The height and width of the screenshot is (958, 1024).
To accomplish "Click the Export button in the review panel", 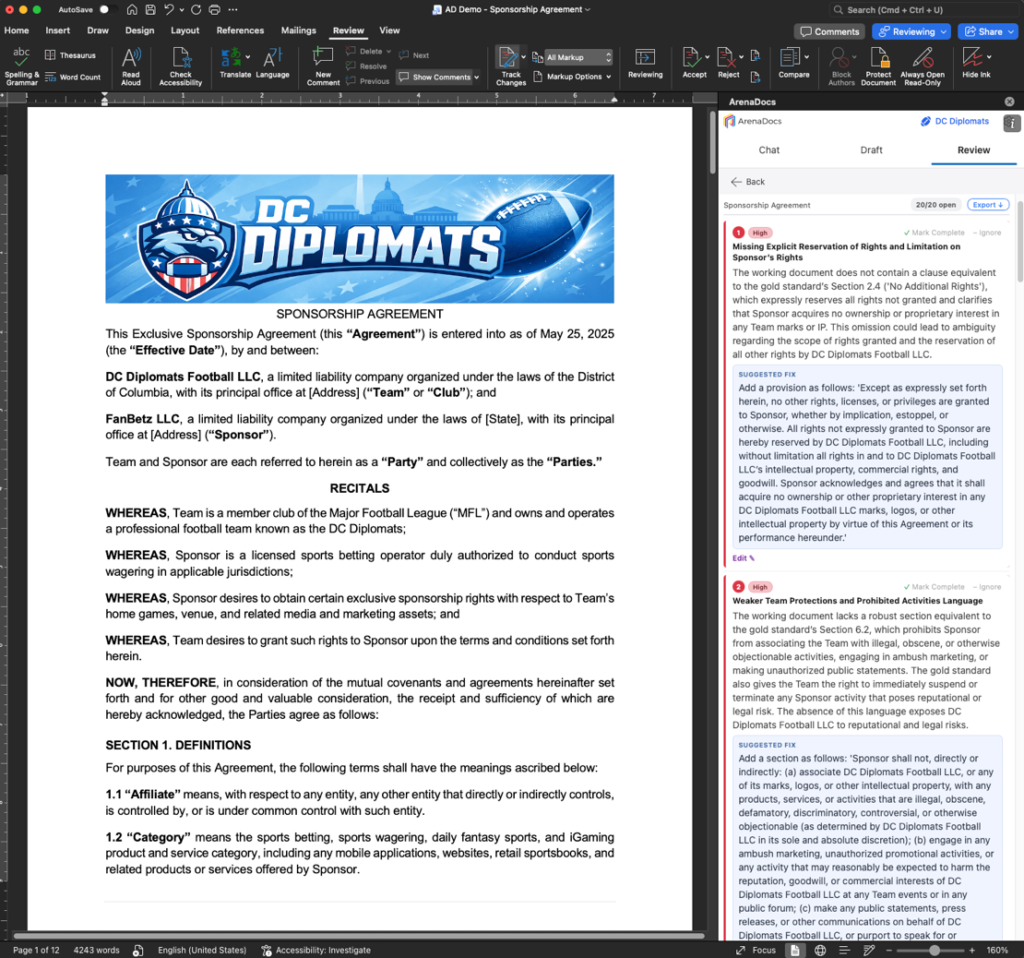I will (x=988, y=205).
